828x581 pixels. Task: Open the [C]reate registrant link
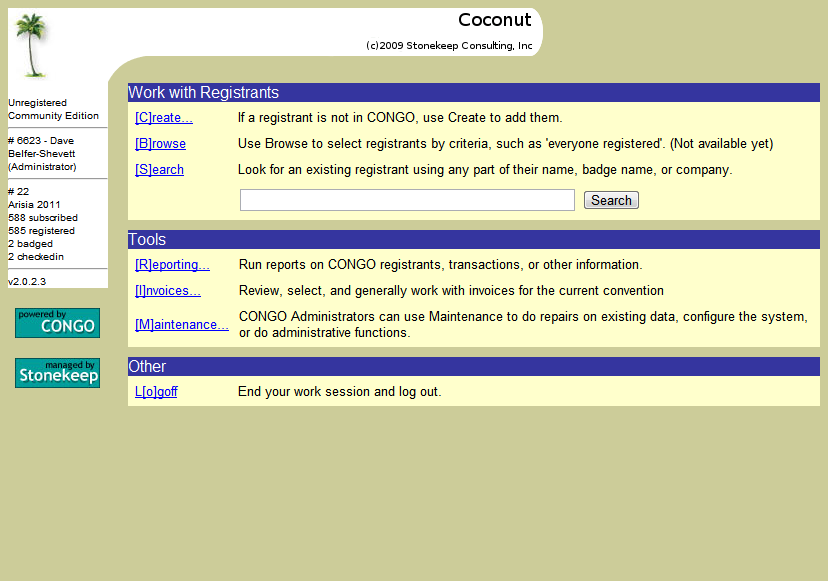click(164, 118)
